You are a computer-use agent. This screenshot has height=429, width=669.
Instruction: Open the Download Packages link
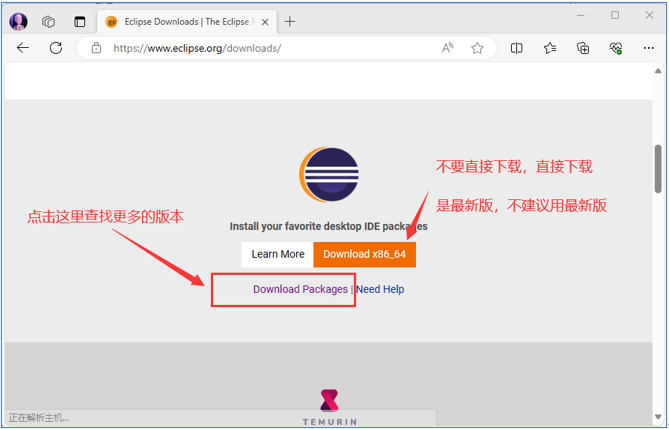point(300,289)
